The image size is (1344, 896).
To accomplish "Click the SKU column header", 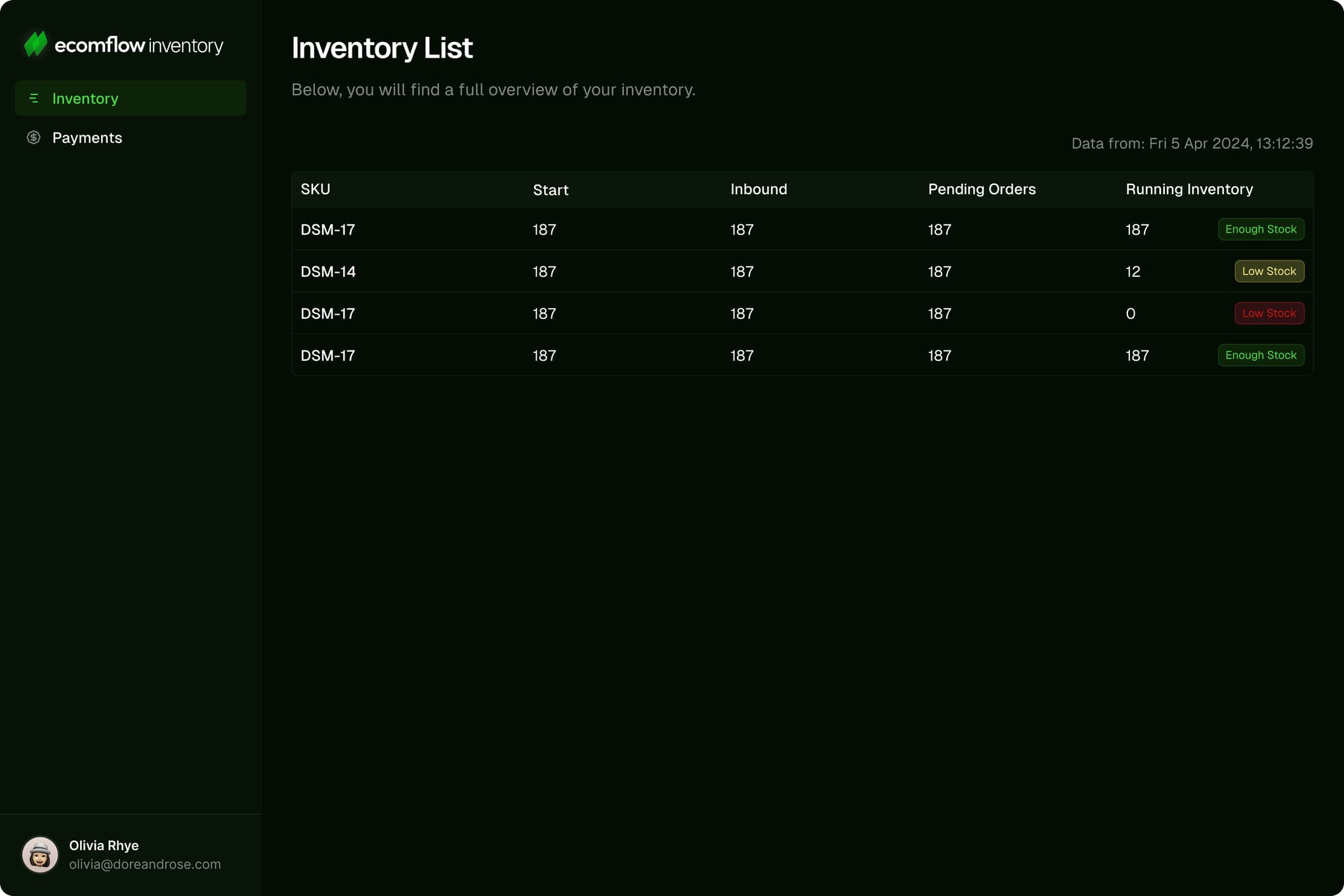I will pyautogui.click(x=315, y=190).
